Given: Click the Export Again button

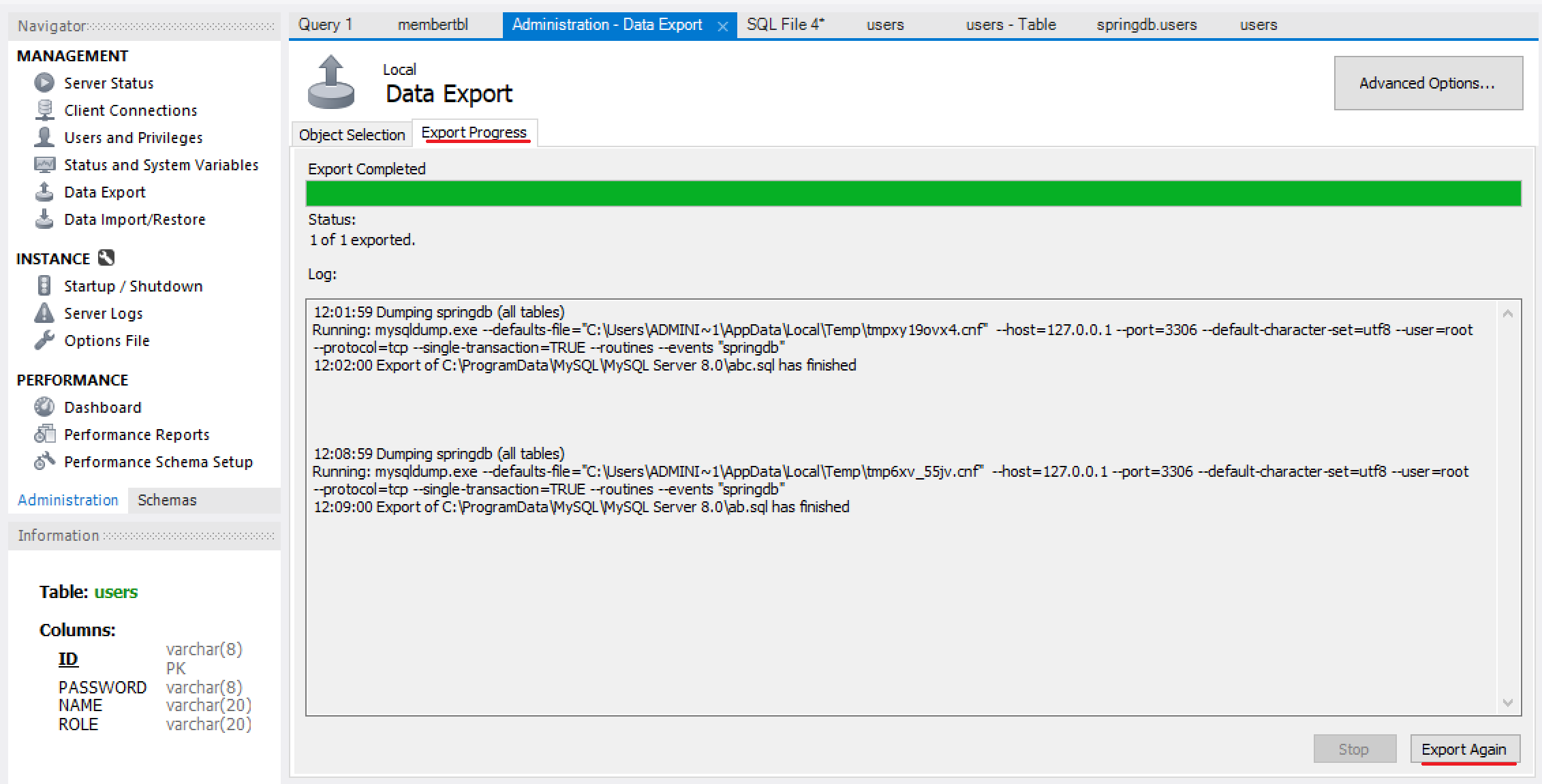Looking at the screenshot, I should point(1464,749).
